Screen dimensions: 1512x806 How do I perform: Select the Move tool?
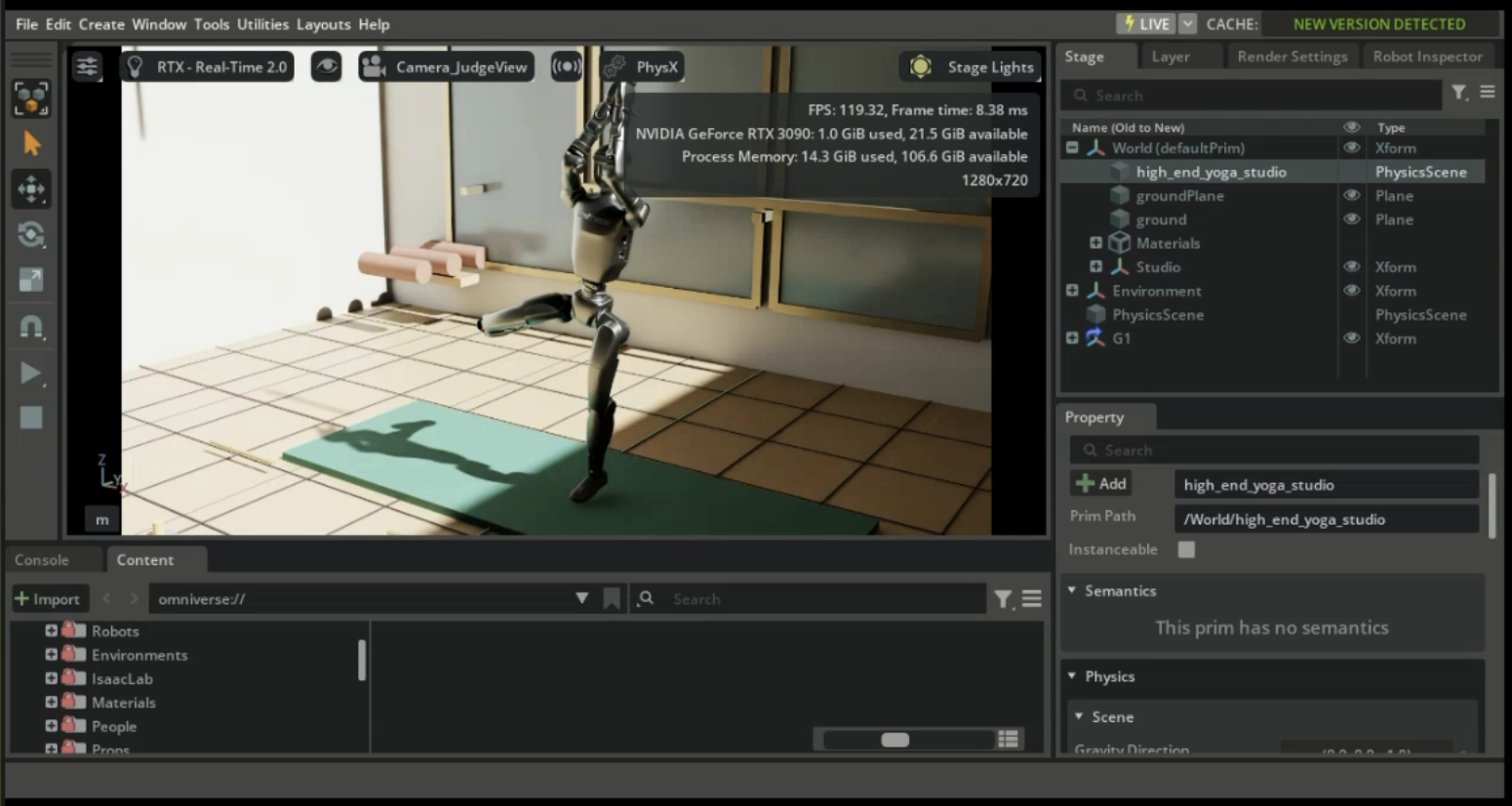pos(31,188)
